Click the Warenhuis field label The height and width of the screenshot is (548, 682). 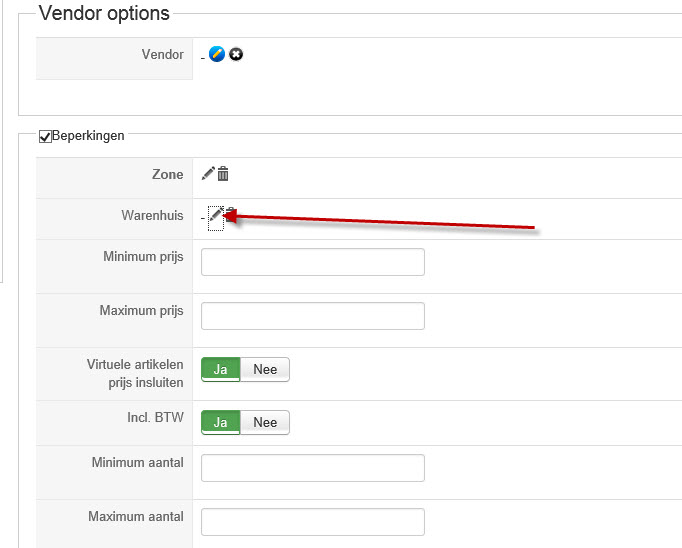tap(152, 215)
